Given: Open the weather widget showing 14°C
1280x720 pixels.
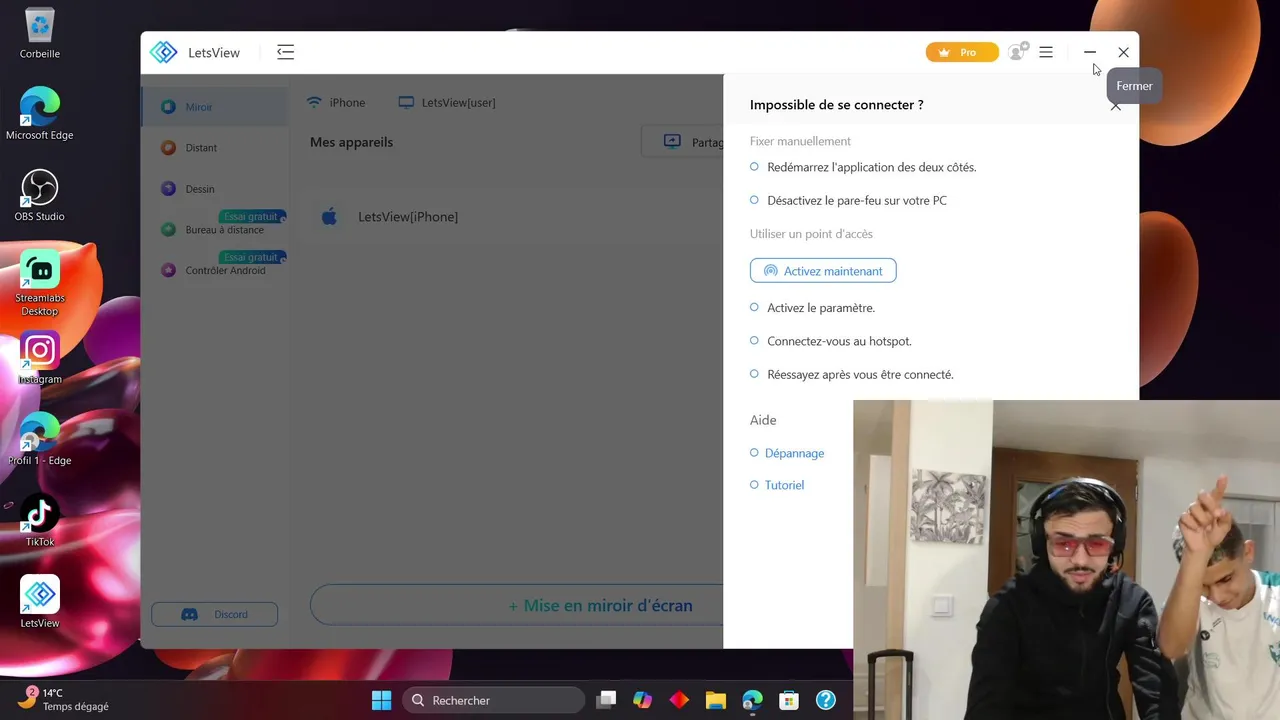Looking at the screenshot, I should (64, 699).
